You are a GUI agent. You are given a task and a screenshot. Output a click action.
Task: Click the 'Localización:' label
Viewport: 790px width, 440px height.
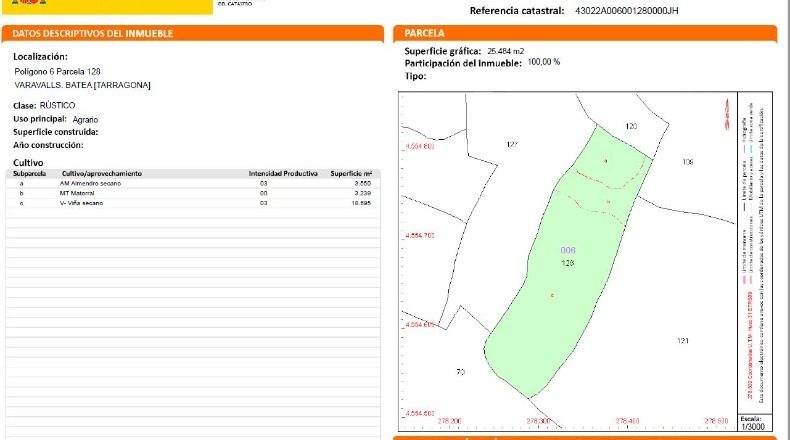pyautogui.click(x=40, y=56)
